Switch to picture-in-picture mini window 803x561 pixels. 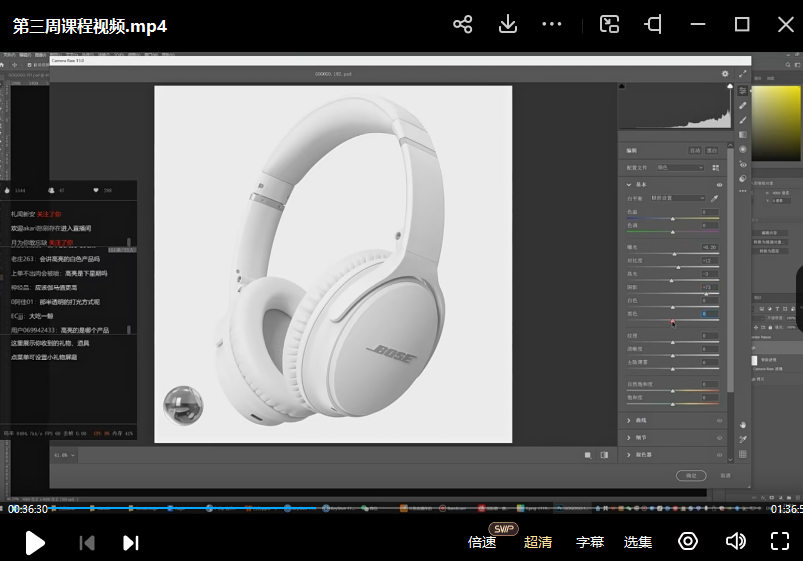[609, 25]
